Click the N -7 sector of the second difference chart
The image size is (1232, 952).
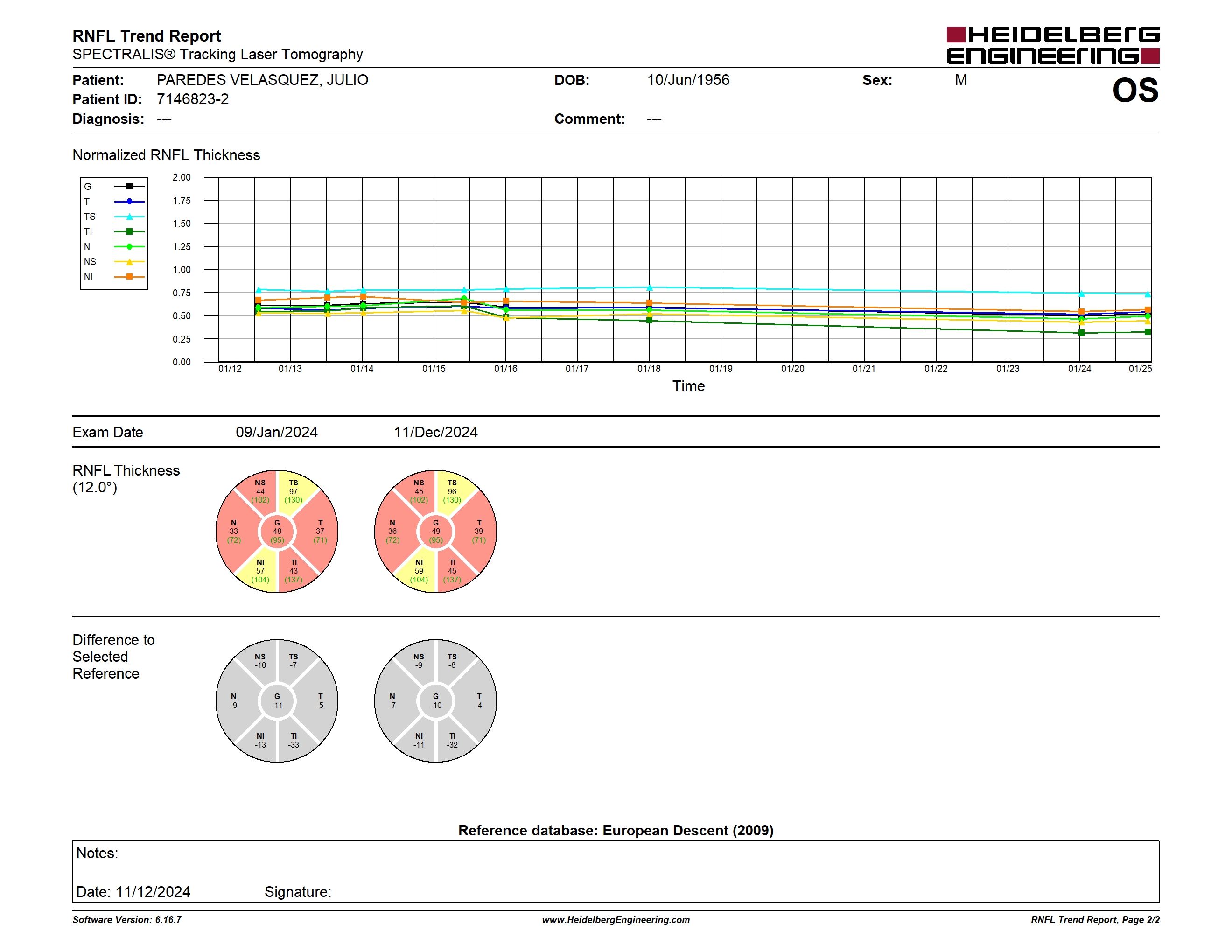(392, 701)
